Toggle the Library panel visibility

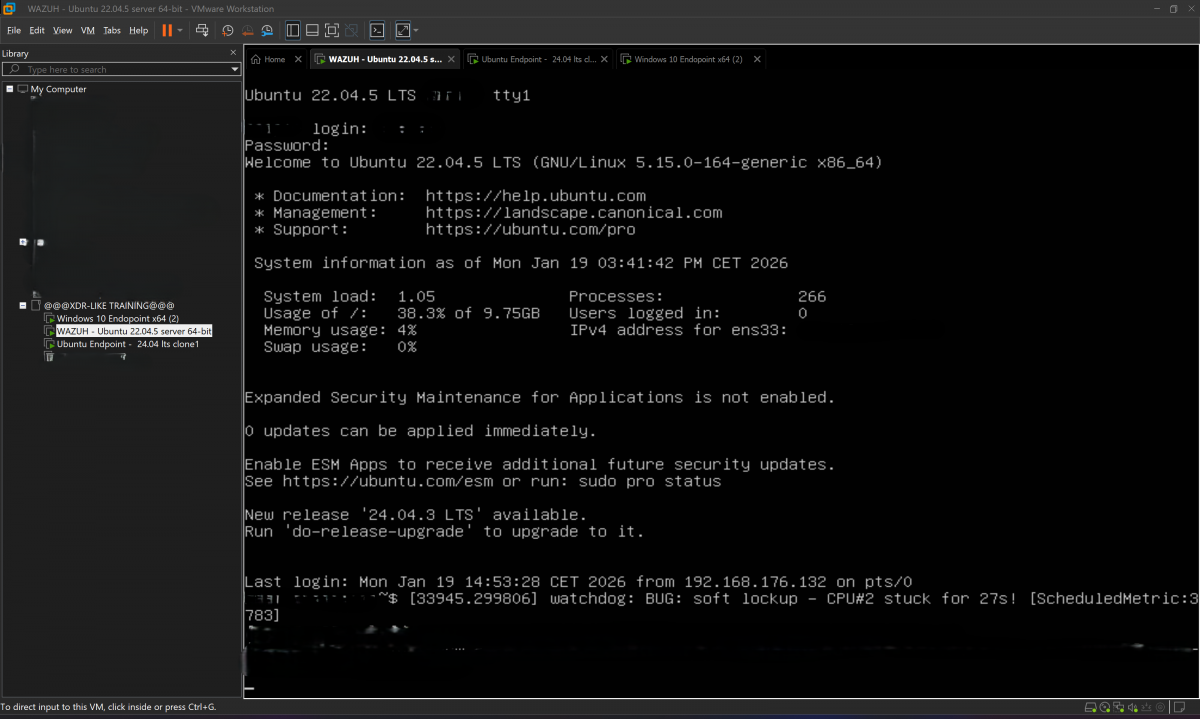tap(291, 30)
